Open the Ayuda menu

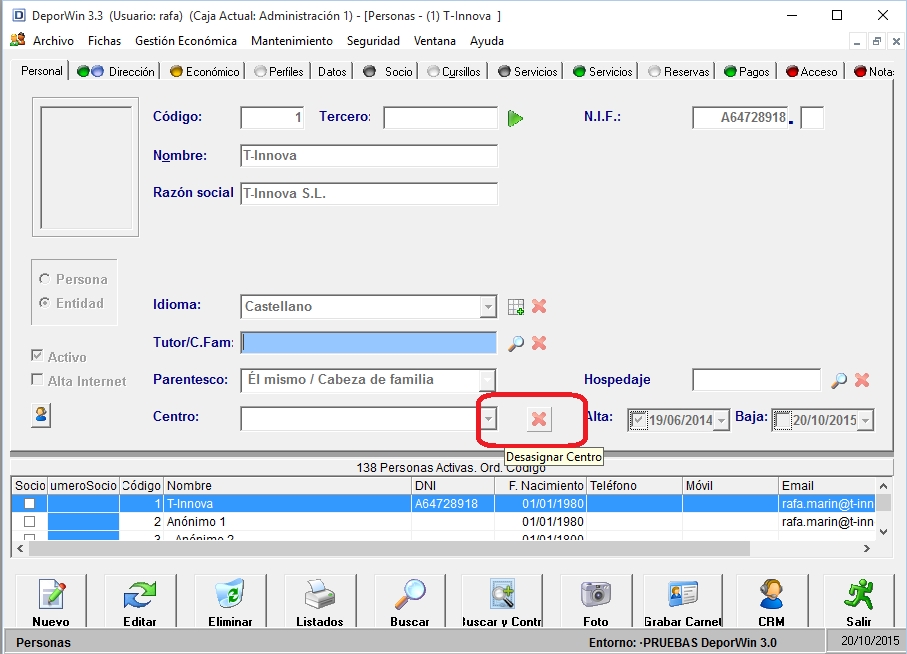point(486,40)
